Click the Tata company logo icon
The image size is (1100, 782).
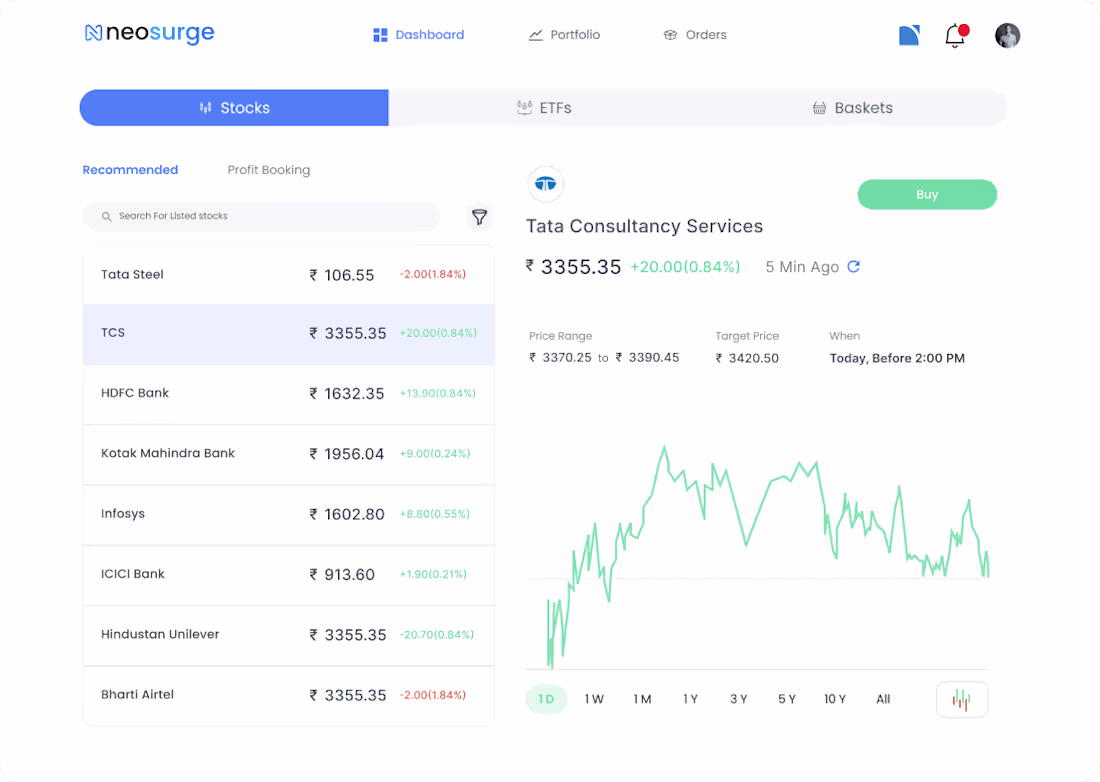coord(546,184)
